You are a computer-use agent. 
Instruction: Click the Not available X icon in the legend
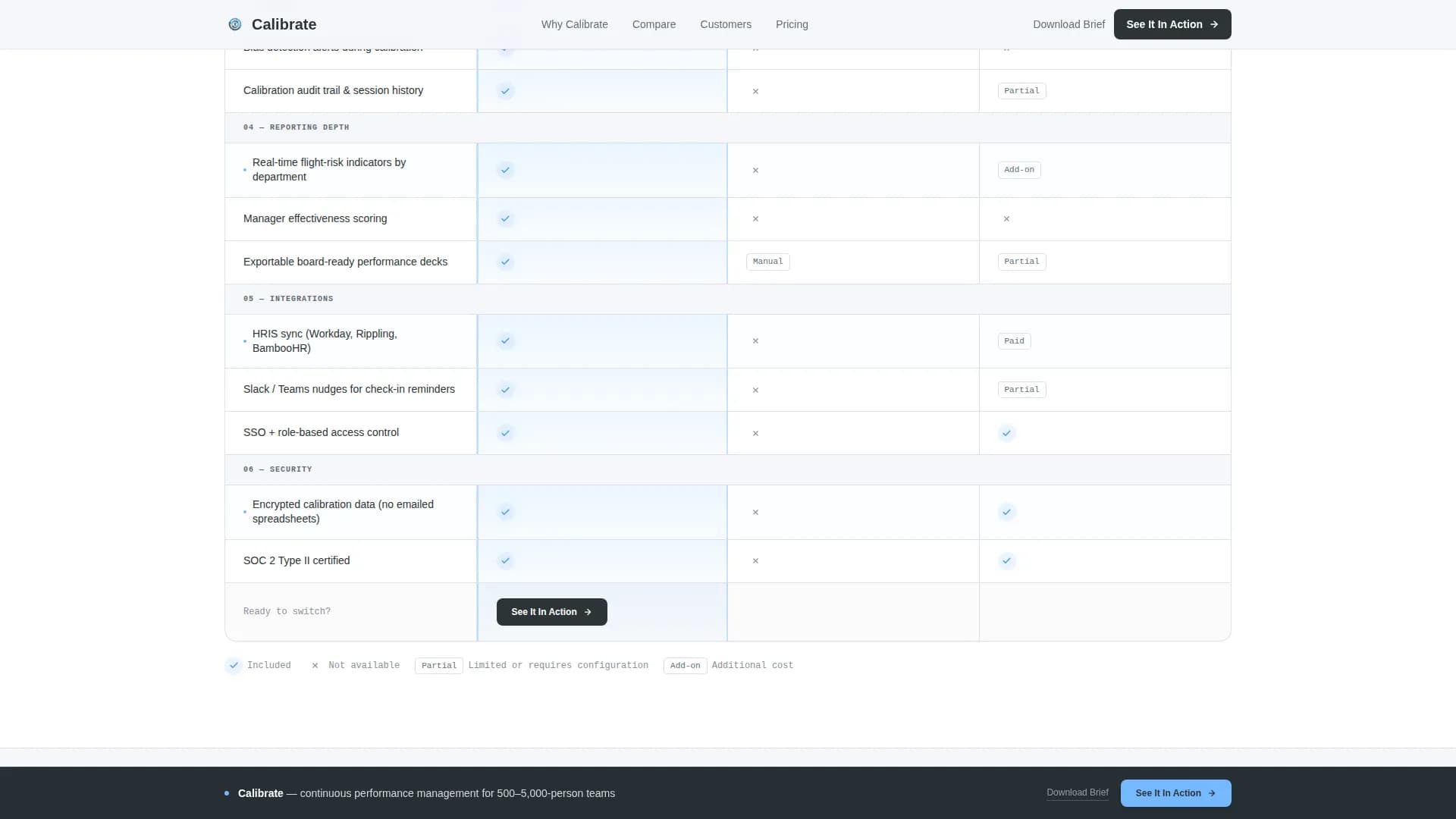pos(315,665)
